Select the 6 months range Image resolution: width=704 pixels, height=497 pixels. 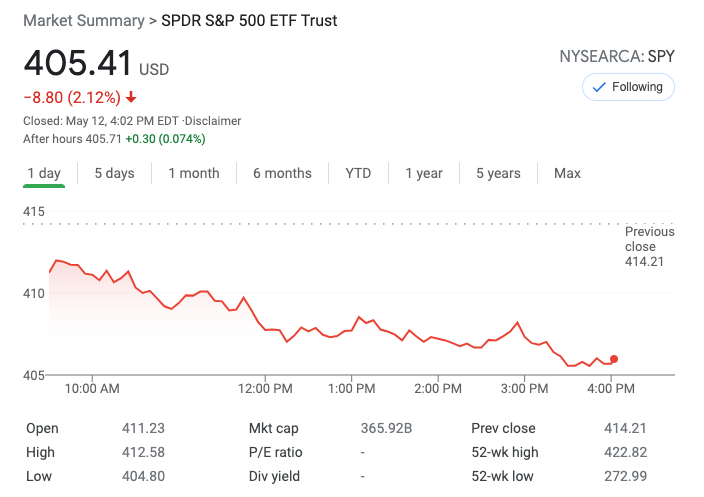click(282, 173)
